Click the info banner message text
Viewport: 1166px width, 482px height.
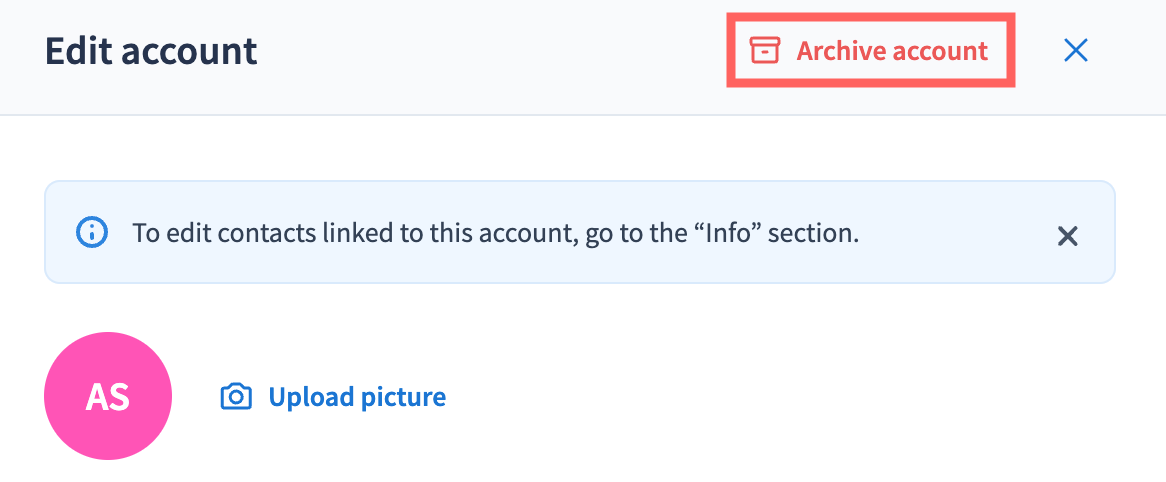(x=495, y=234)
